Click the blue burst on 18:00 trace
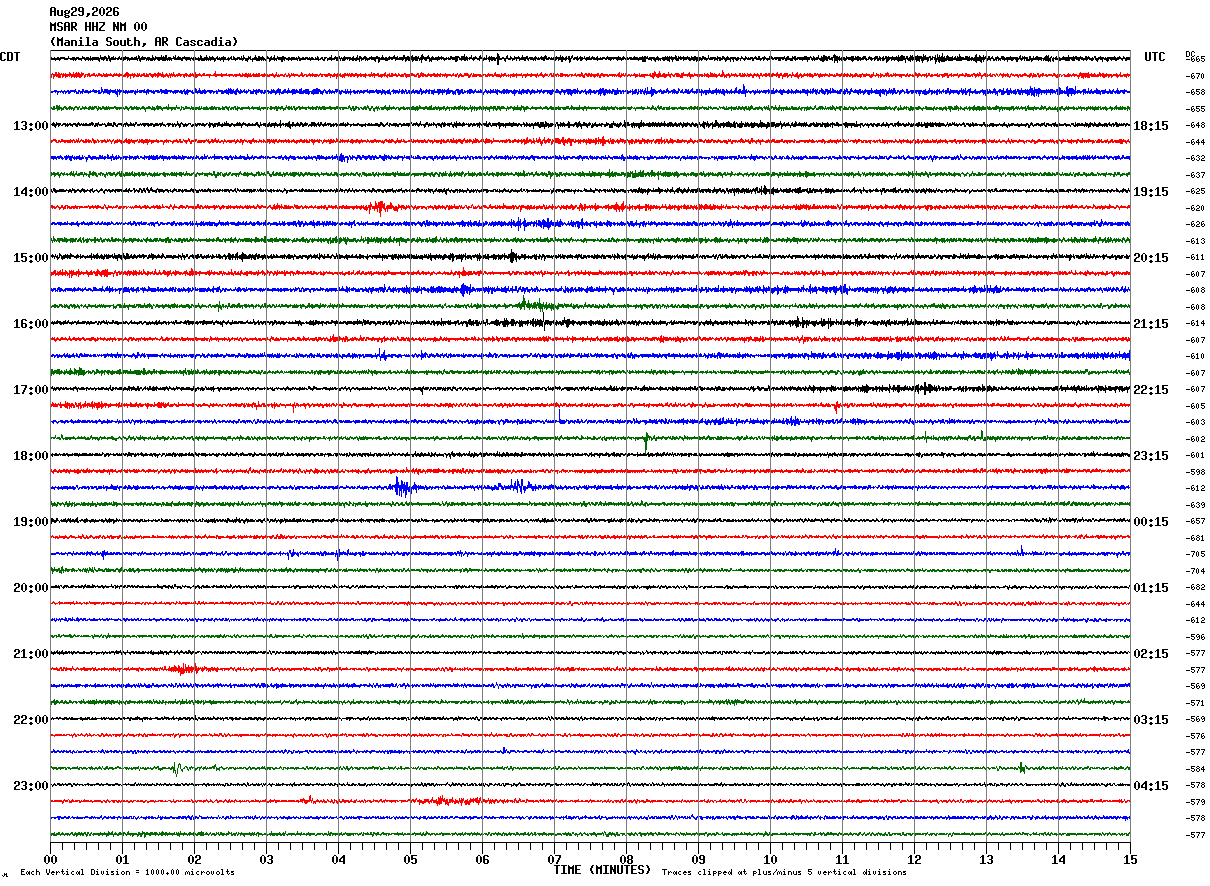 (x=404, y=488)
